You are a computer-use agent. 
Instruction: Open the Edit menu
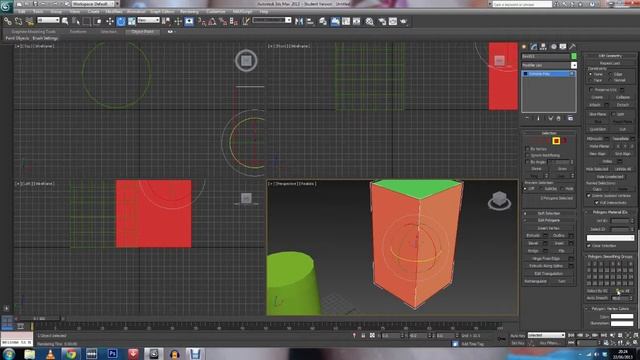[x=21, y=12]
